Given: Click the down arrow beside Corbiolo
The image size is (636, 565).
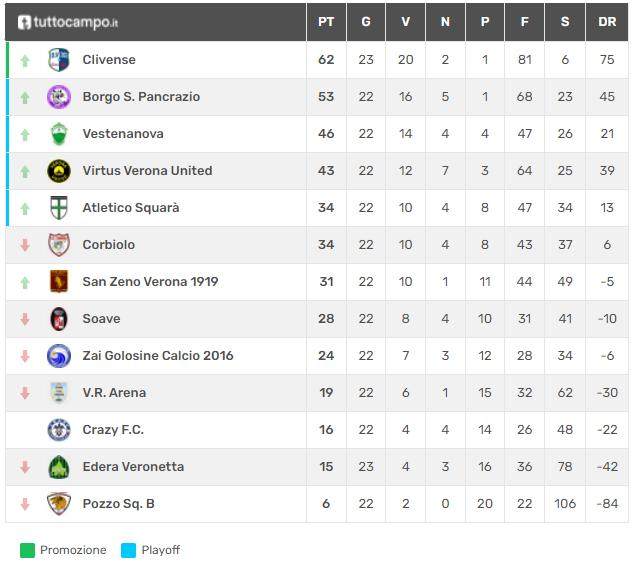Looking at the screenshot, I should 25,245.
